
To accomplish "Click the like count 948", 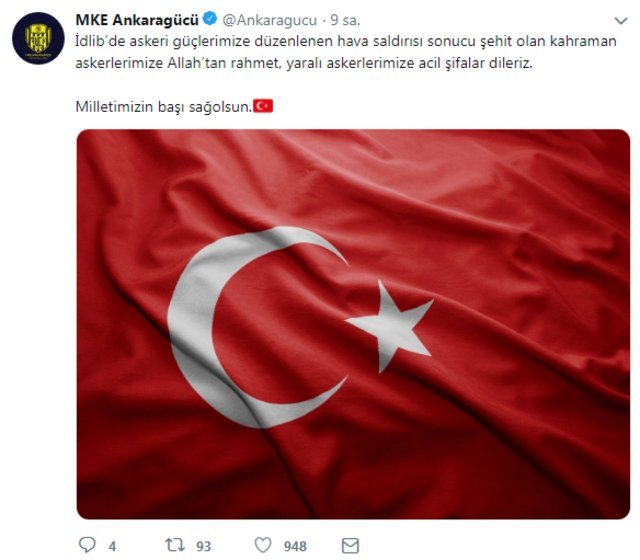I will 295,546.
